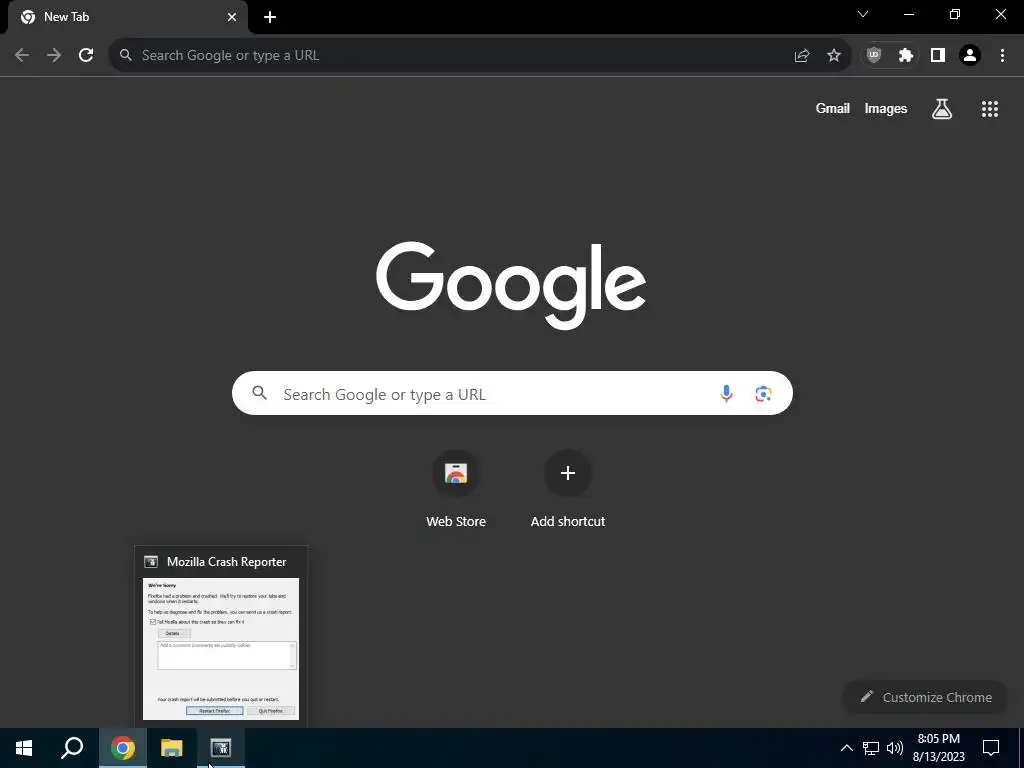
Task: Go forward with the right arrow
Action: click(54, 55)
